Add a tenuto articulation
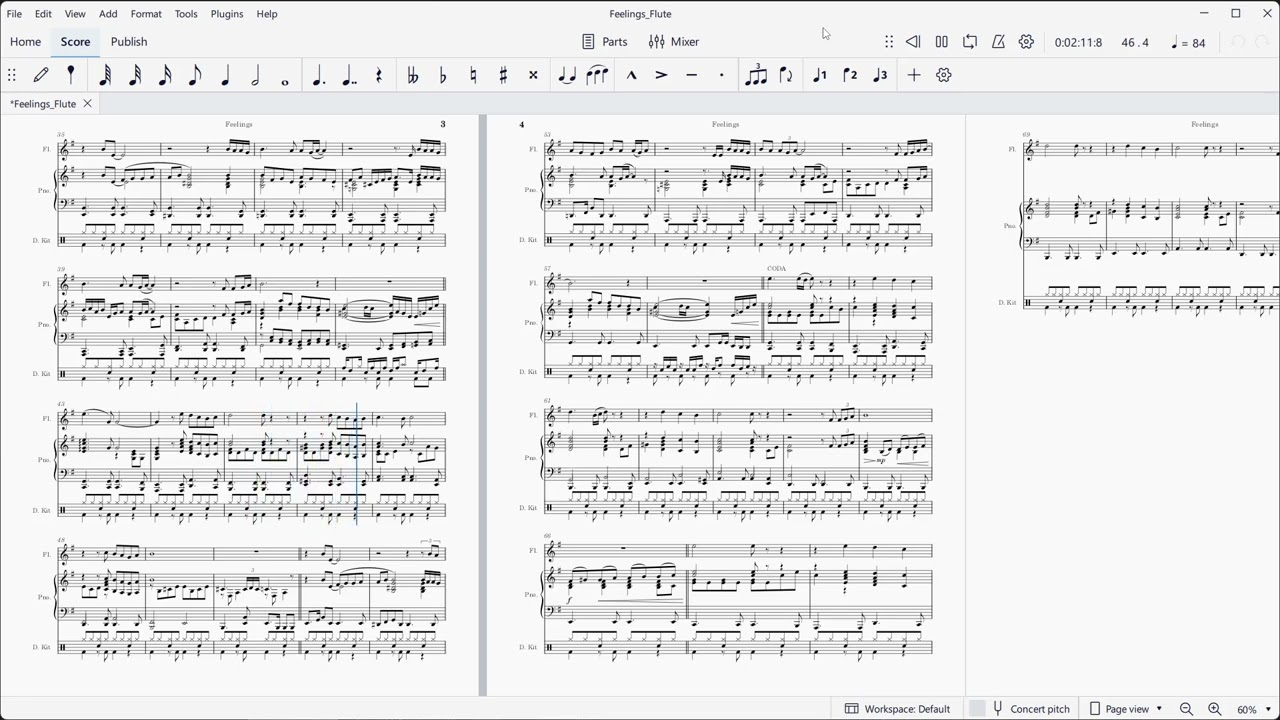 point(691,75)
